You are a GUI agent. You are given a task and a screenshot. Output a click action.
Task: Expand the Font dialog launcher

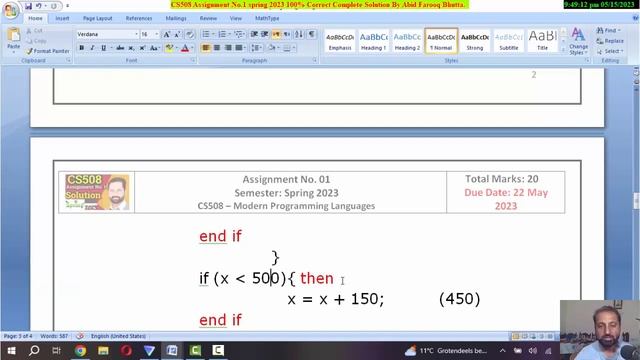tap(193, 60)
